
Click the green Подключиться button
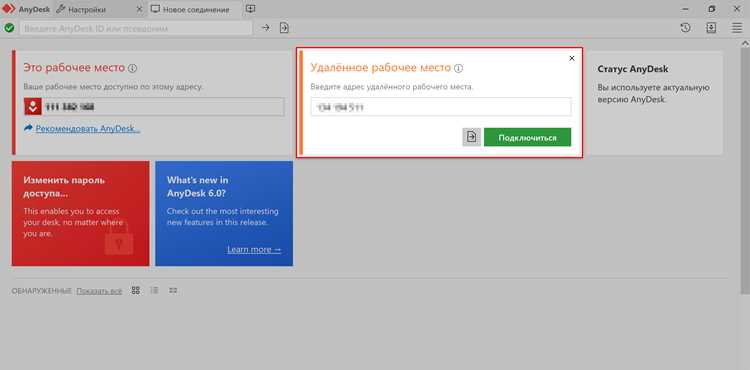point(528,137)
